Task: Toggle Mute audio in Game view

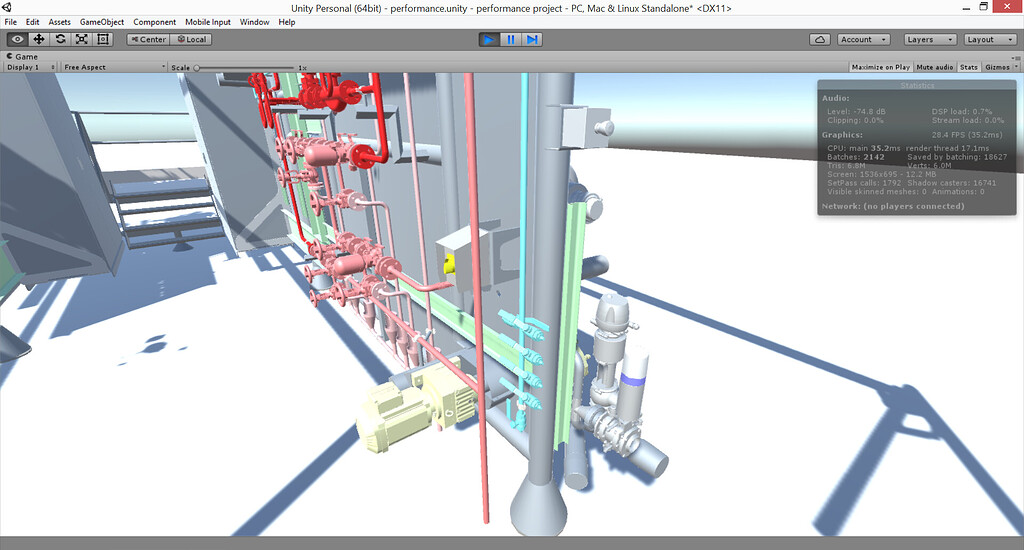Action: click(934, 67)
